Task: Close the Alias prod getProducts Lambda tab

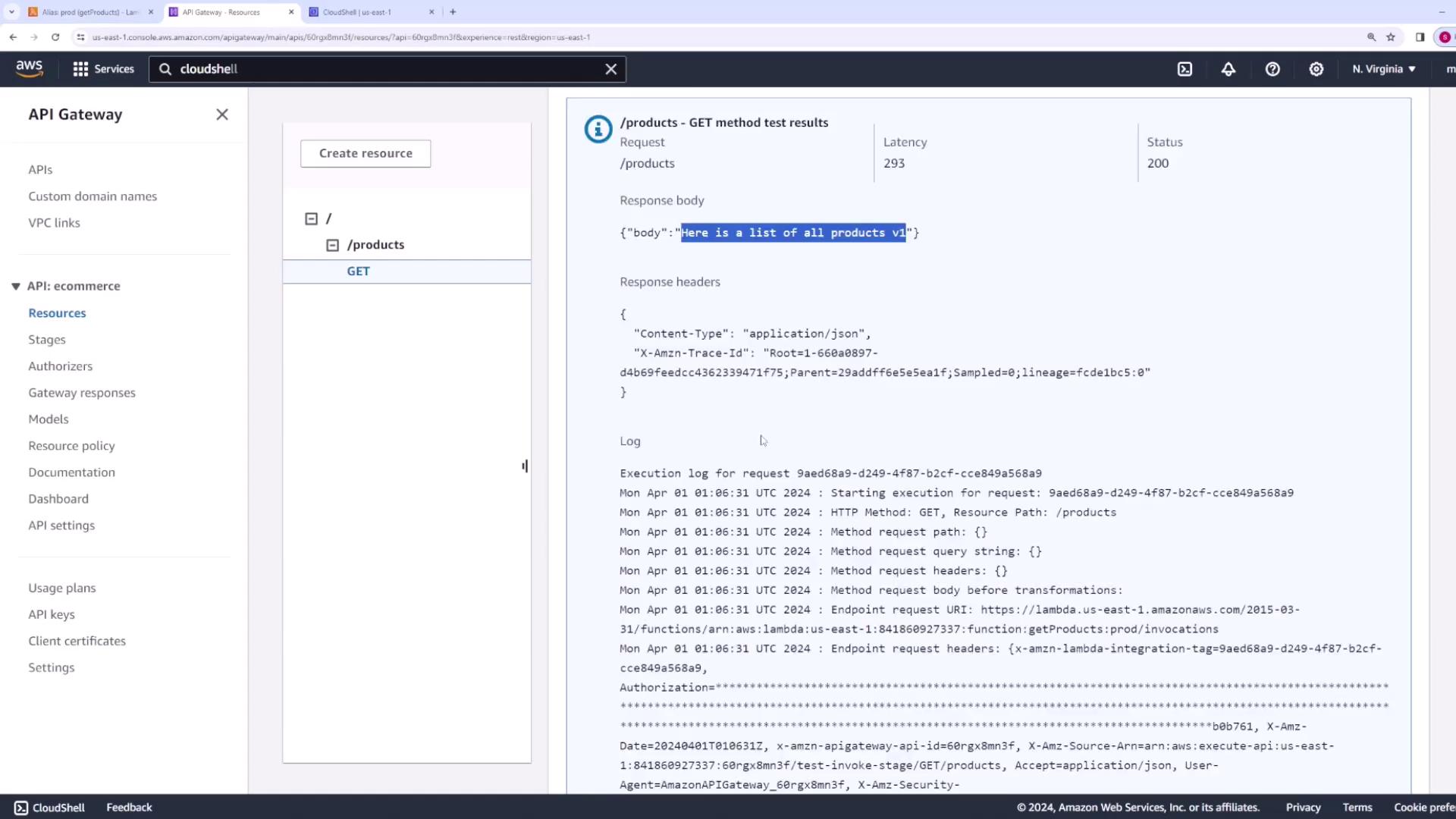Action: 150,11
